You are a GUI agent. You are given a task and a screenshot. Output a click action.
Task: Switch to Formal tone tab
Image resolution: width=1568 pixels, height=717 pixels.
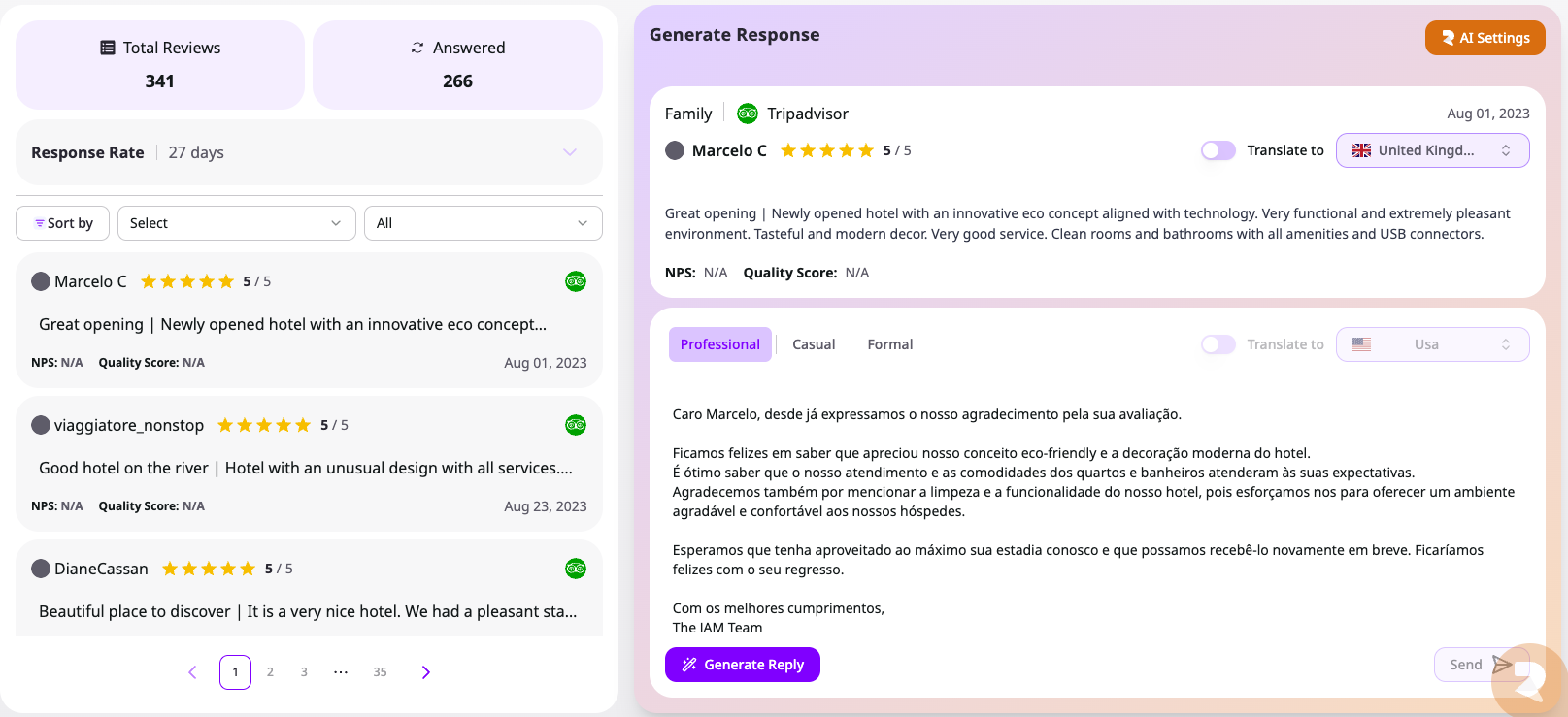(x=889, y=344)
